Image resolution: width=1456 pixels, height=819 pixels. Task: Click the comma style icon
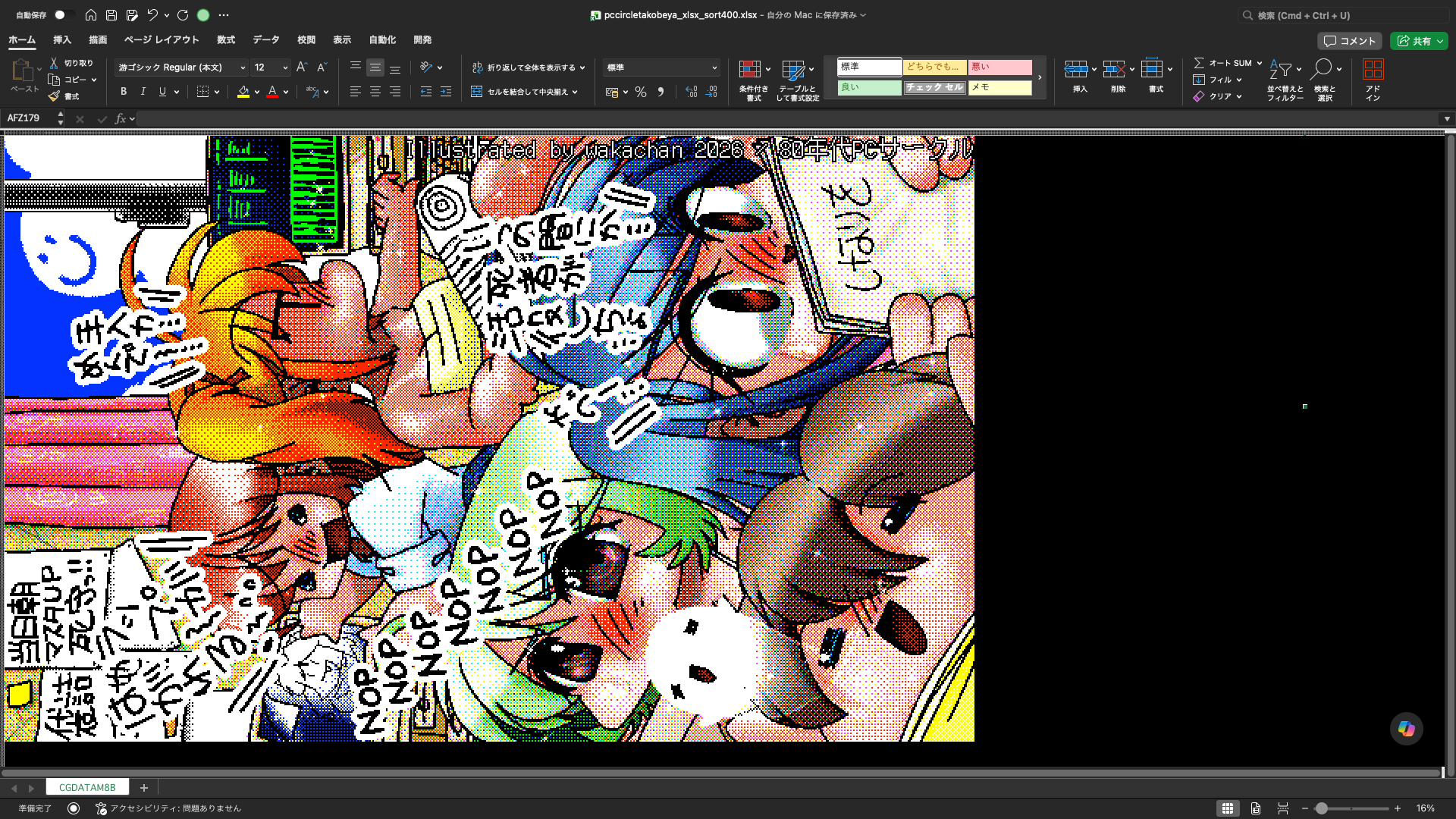coord(661,92)
